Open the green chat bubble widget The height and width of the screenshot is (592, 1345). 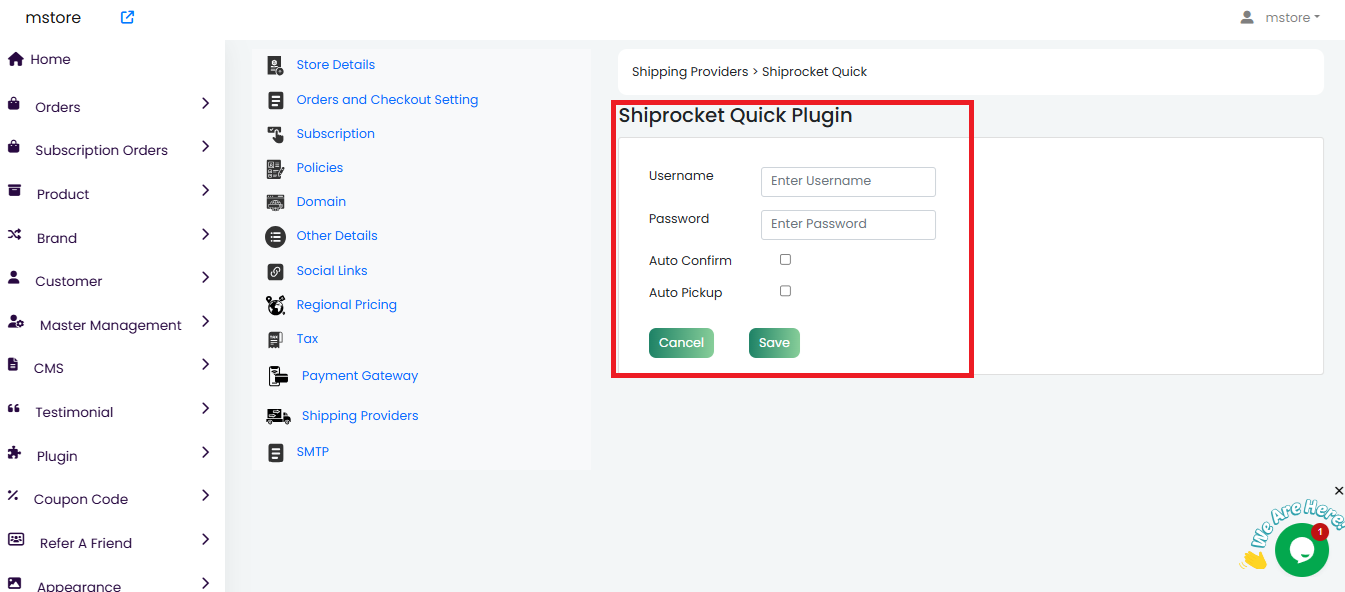1301,549
